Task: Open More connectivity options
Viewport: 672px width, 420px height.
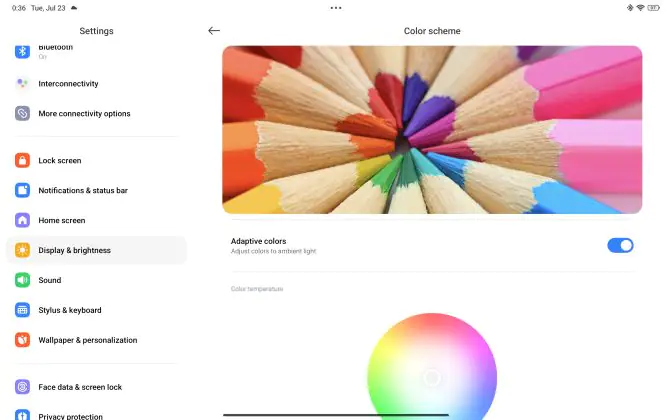Action: pyautogui.click(x=96, y=114)
